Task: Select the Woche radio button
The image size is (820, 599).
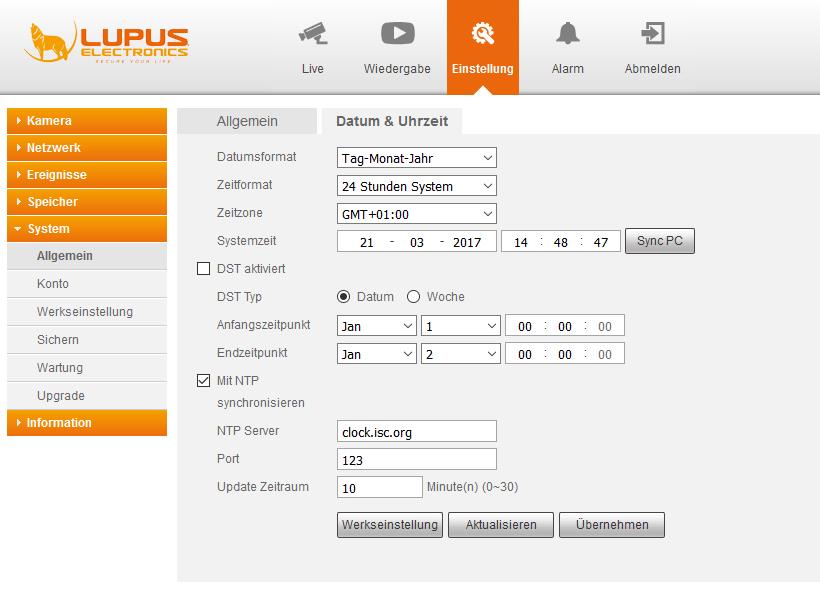Action: pos(413,297)
